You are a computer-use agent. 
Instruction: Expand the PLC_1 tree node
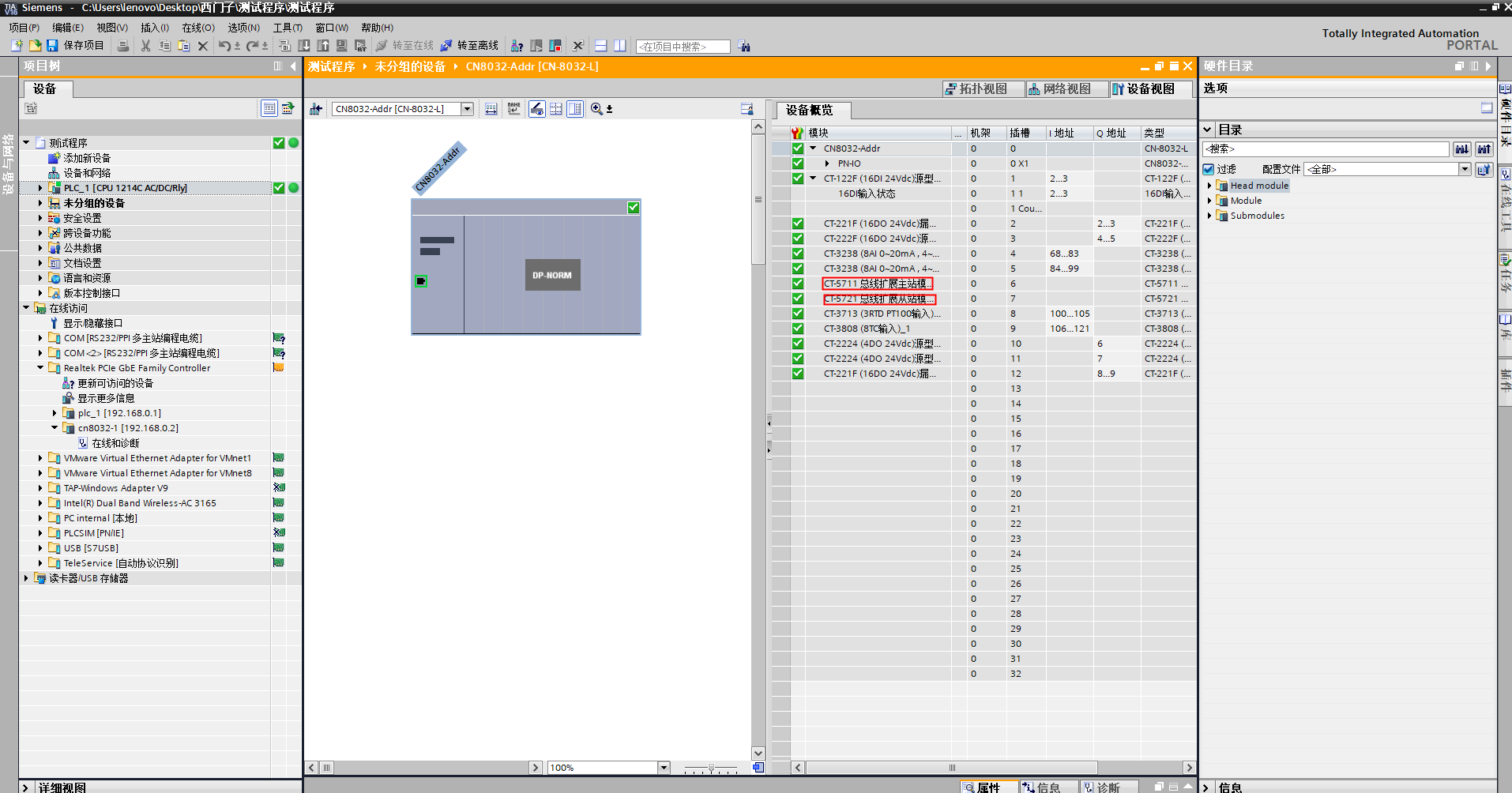(40, 188)
